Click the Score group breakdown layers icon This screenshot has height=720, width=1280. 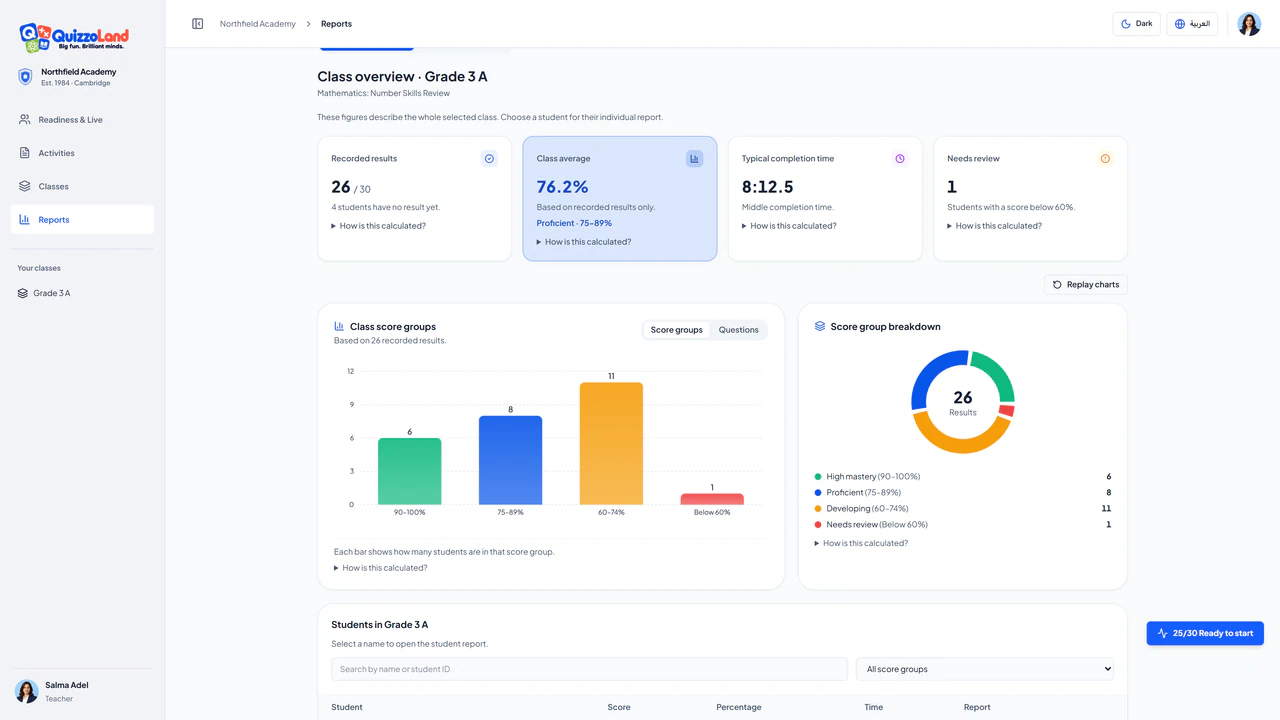(820, 326)
